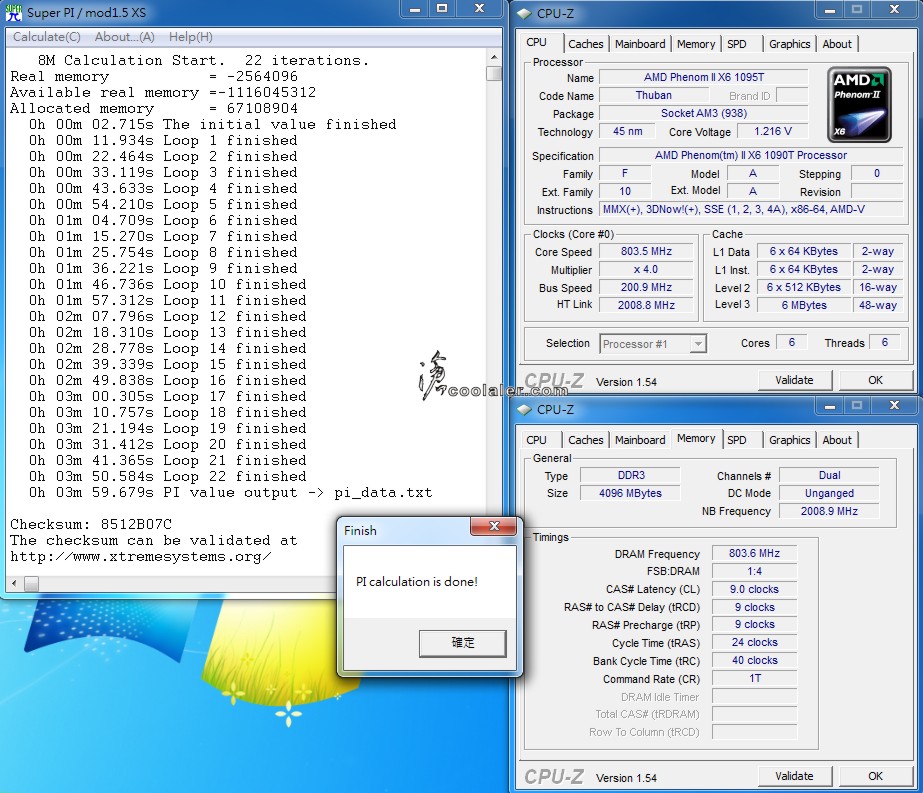Click the CAS# Latency value '9.0 clocks'

754,589
